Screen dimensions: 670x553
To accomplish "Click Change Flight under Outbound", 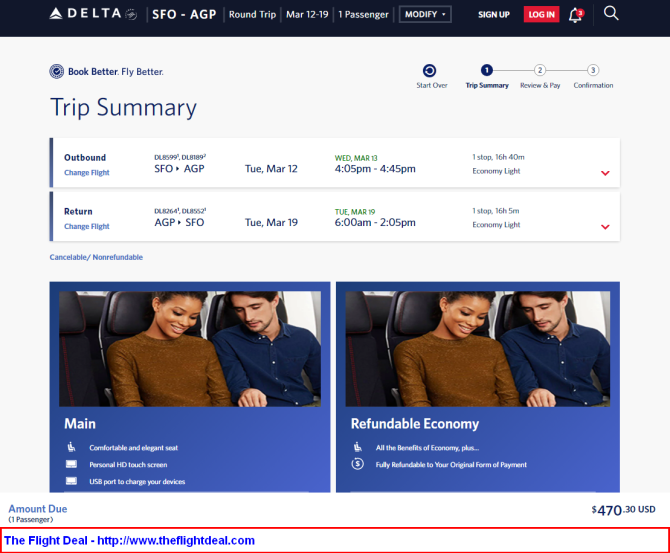I will click(x=87, y=173).
